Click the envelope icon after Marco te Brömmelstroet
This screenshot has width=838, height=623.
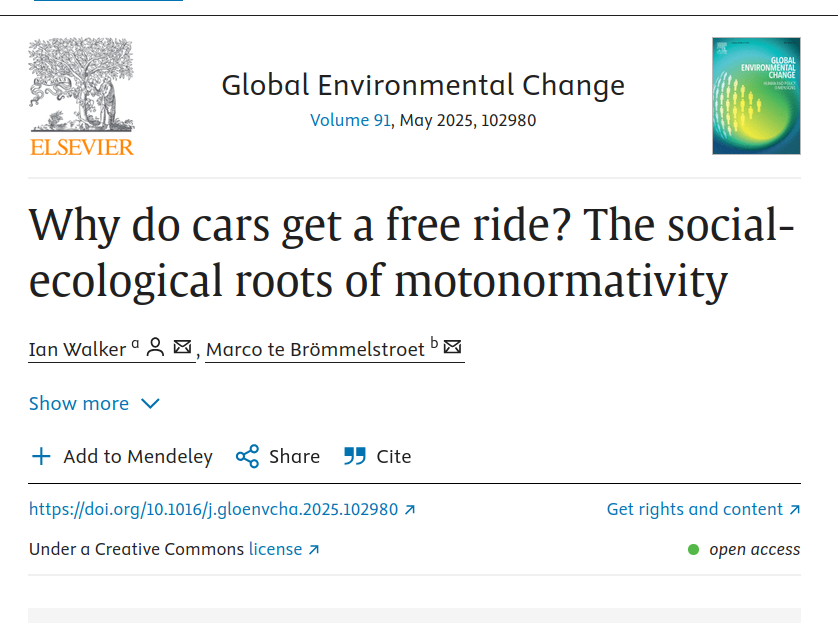click(x=452, y=348)
